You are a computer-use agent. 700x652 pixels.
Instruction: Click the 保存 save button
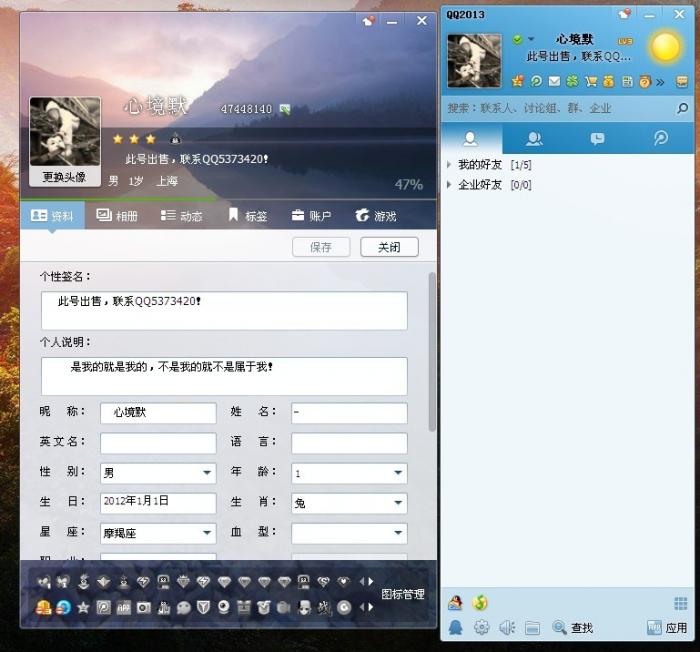pos(321,247)
